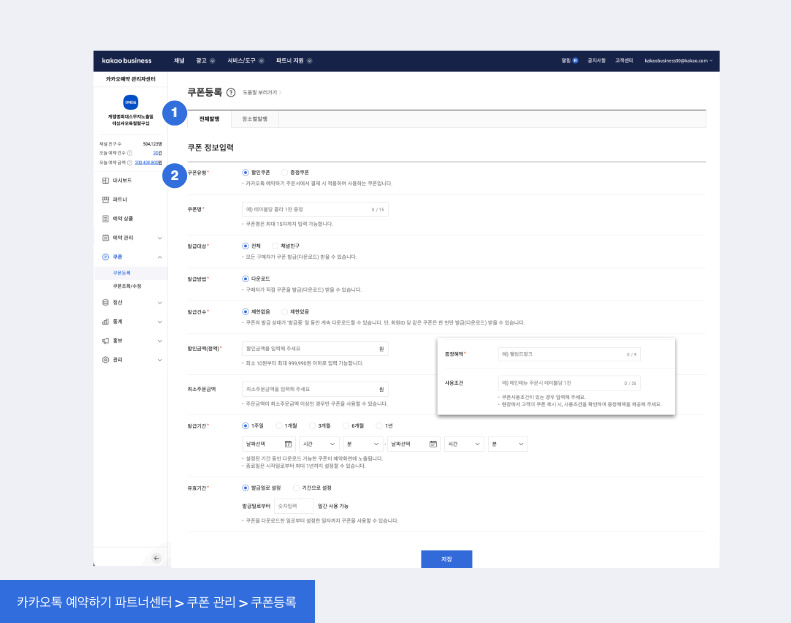Viewport: 791px width, 623px height.
Task: Click the 대시보드 dashboard sidebar icon
Action: (106, 180)
